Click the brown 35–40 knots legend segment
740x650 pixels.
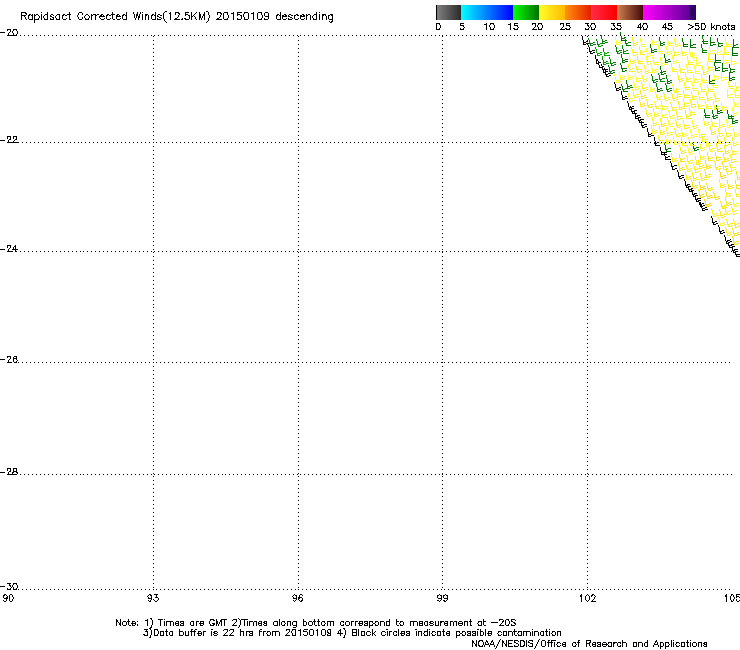point(630,12)
